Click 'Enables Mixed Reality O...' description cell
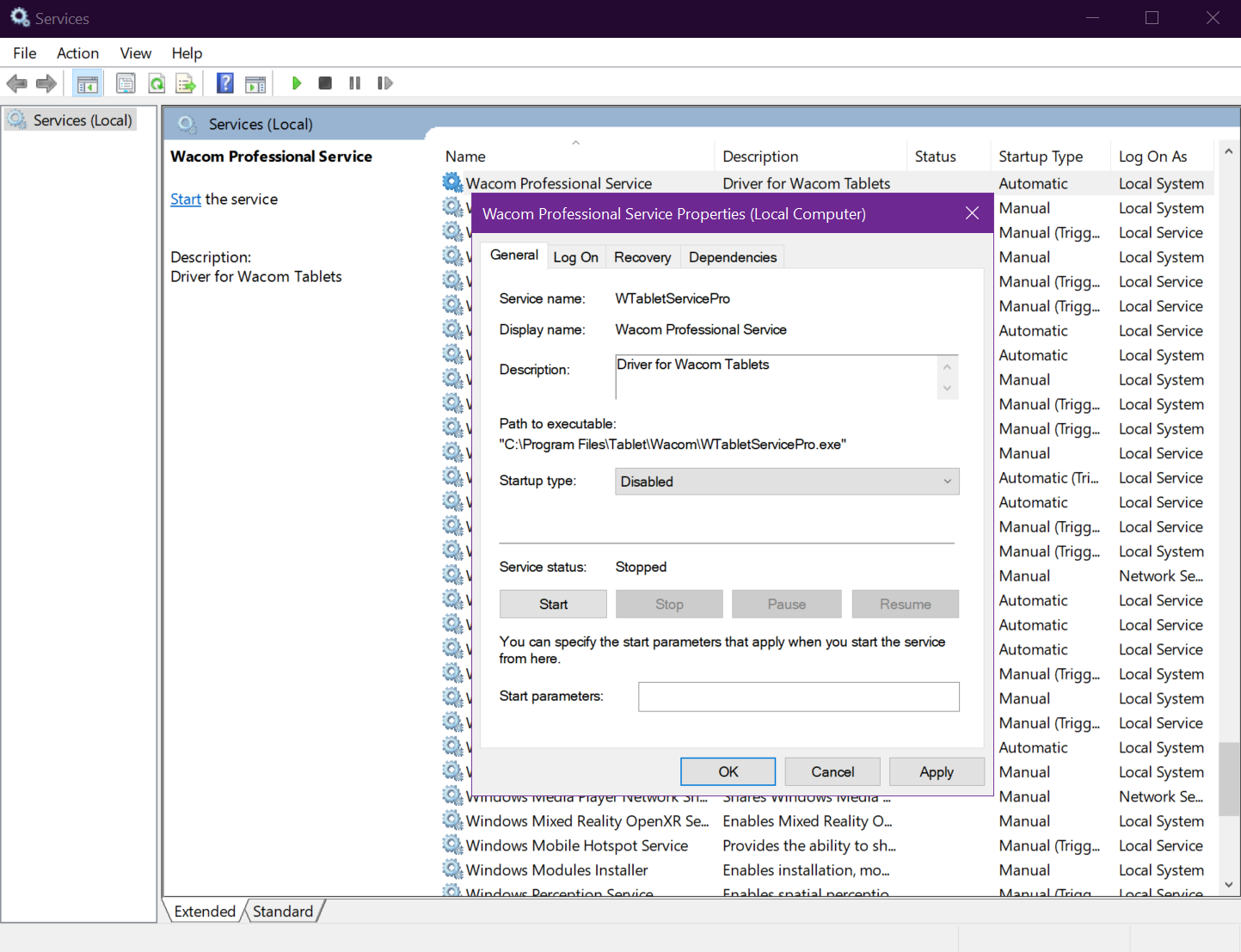Viewport: 1241px width, 952px height. pyautogui.click(x=808, y=821)
